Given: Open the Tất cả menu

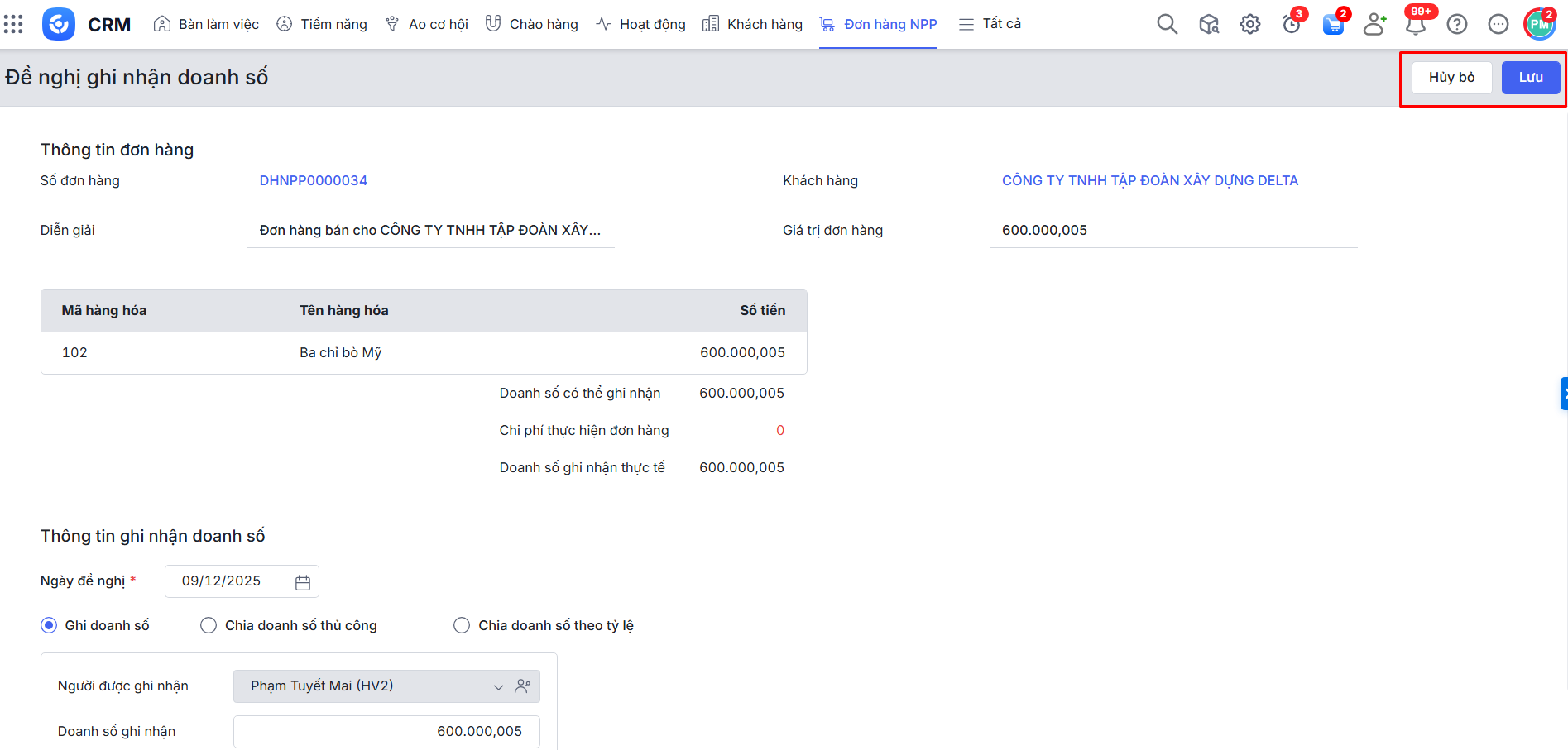Looking at the screenshot, I should tap(990, 24).
